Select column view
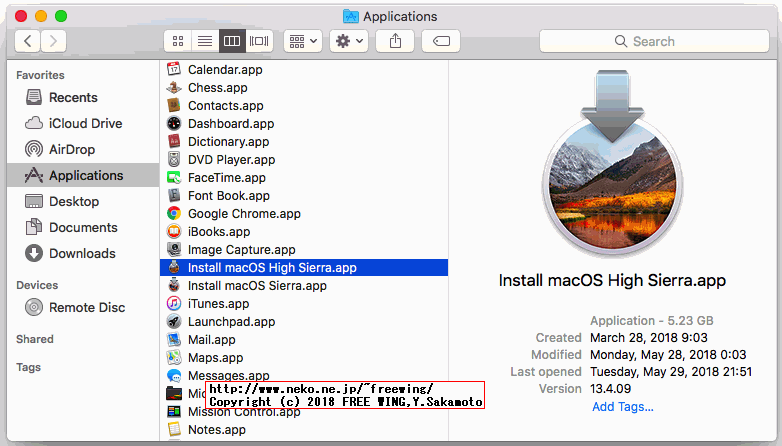 click(x=232, y=41)
